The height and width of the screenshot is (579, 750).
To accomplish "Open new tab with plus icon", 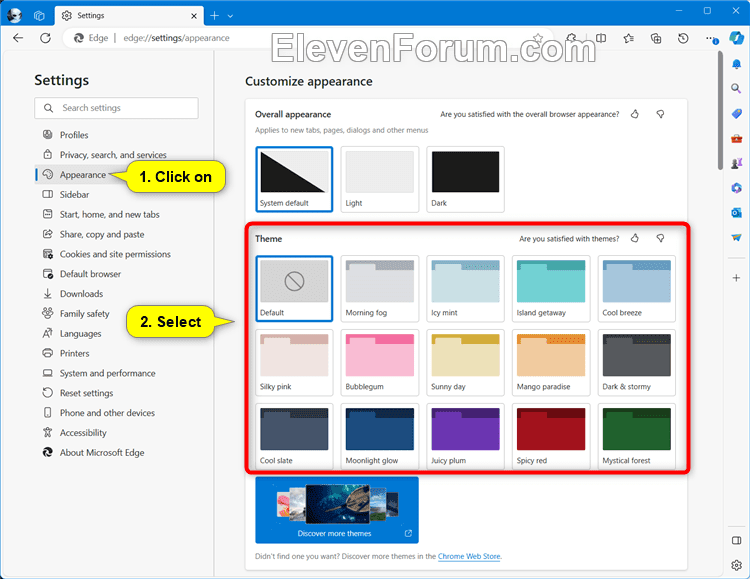I will [214, 16].
